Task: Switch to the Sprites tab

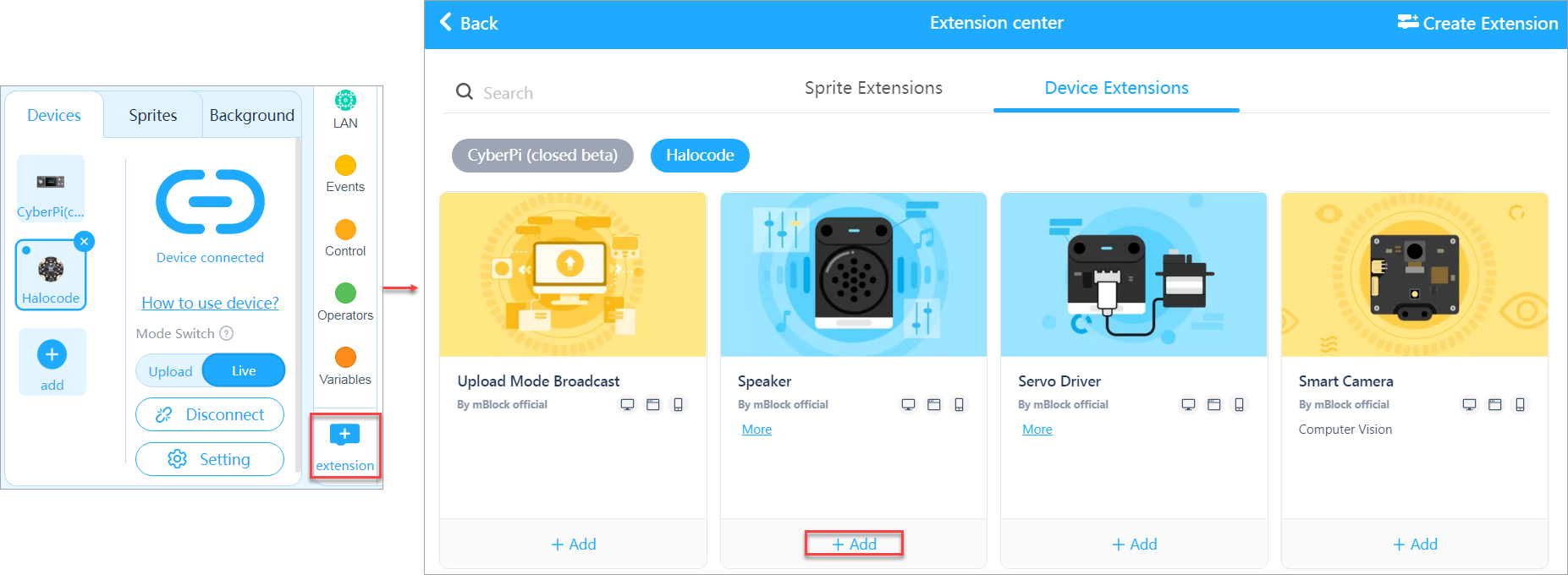Action: 153,115
